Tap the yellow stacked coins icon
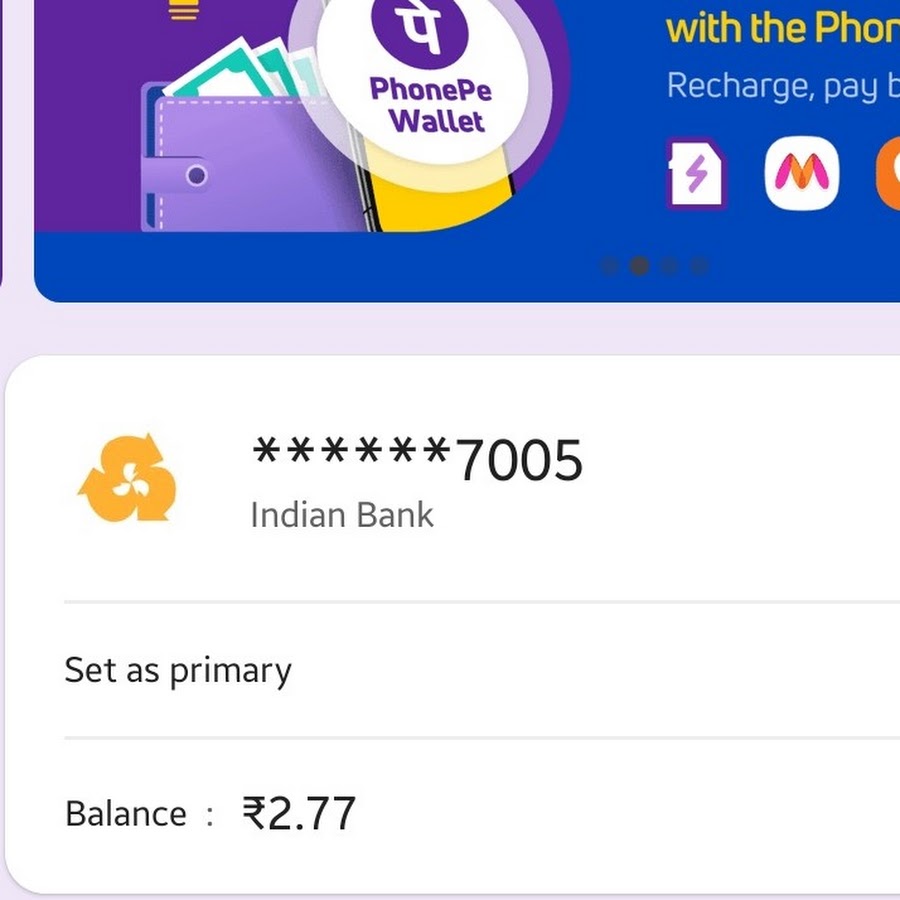Image resolution: width=900 pixels, height=900 pixels. (184, 10)
